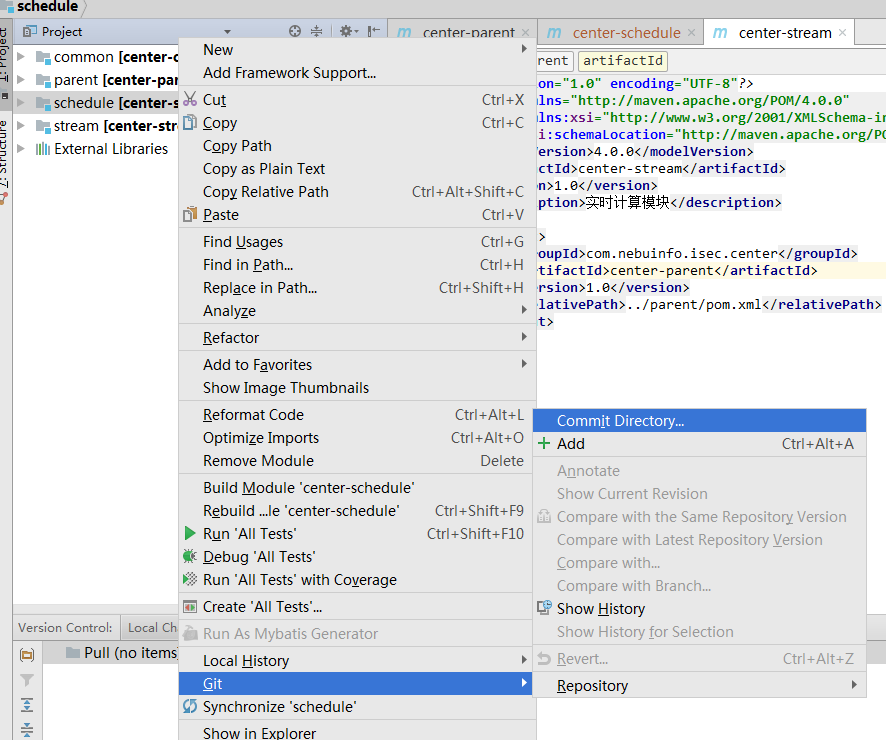Click the Revert arrow icon in Git submenu
This screenshot has width=886, height=740.
(544, 658)
